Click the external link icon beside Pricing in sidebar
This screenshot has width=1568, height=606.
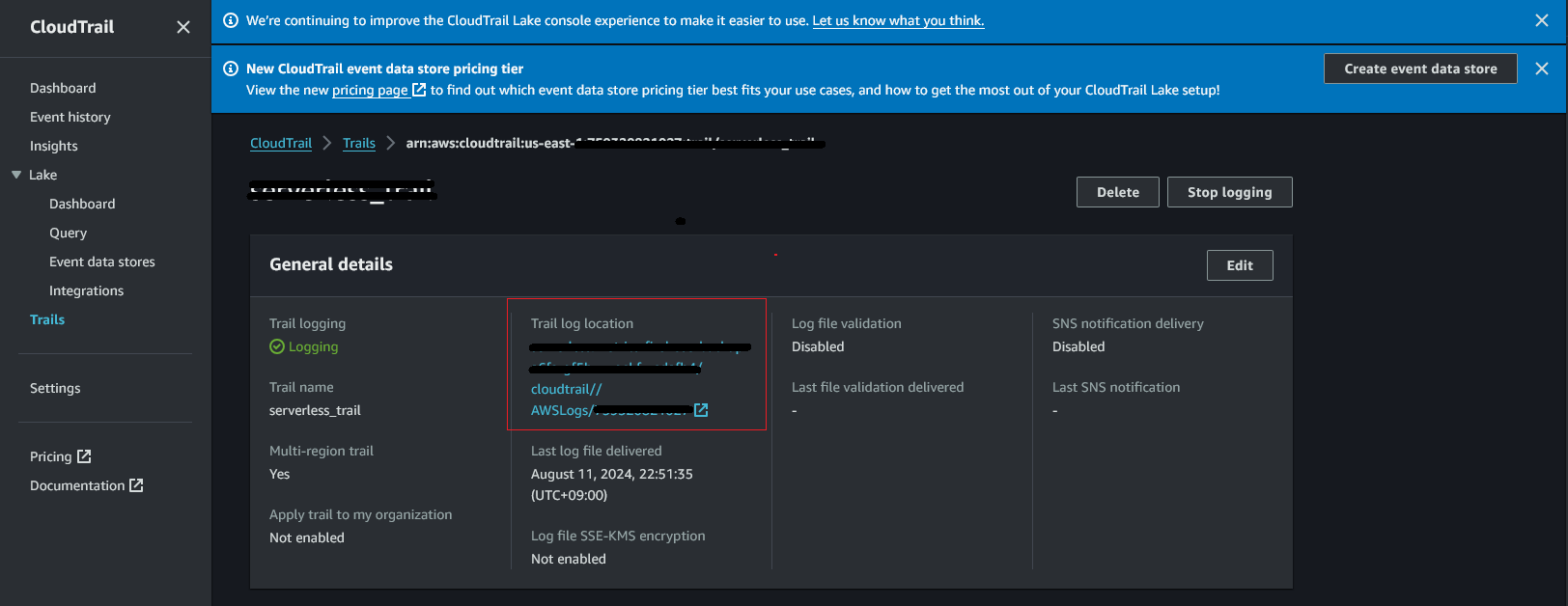click(84, 456)
